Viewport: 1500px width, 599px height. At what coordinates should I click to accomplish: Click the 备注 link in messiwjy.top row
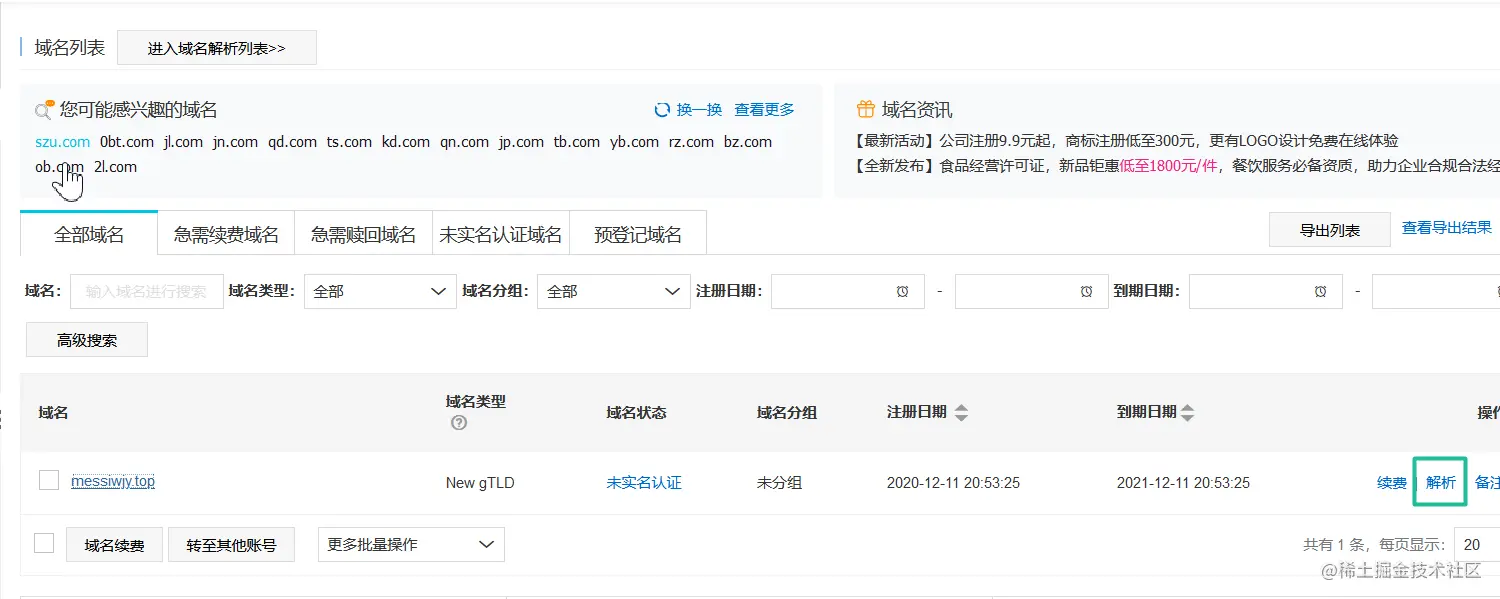tap(1488, 482)
